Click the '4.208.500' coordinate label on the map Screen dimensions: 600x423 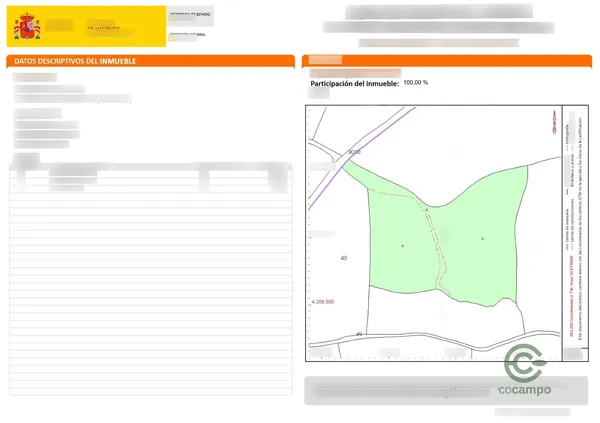coord(323,302)
